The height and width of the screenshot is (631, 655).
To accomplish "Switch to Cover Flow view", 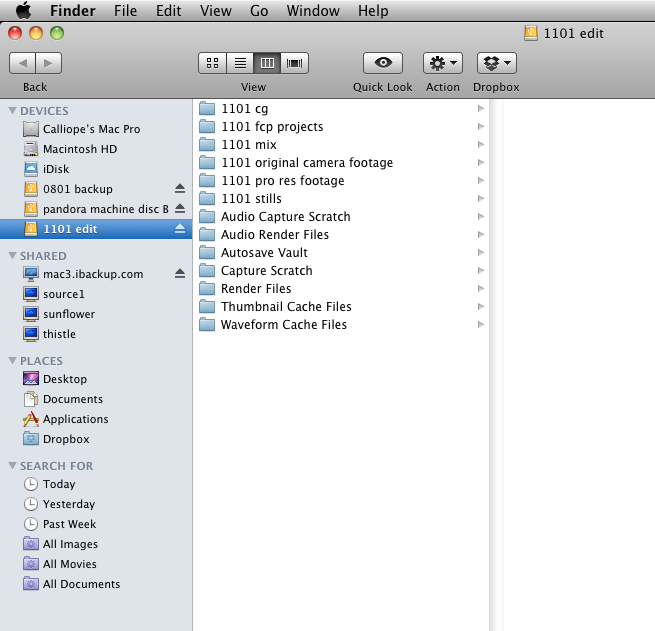I will click(295, 63).
